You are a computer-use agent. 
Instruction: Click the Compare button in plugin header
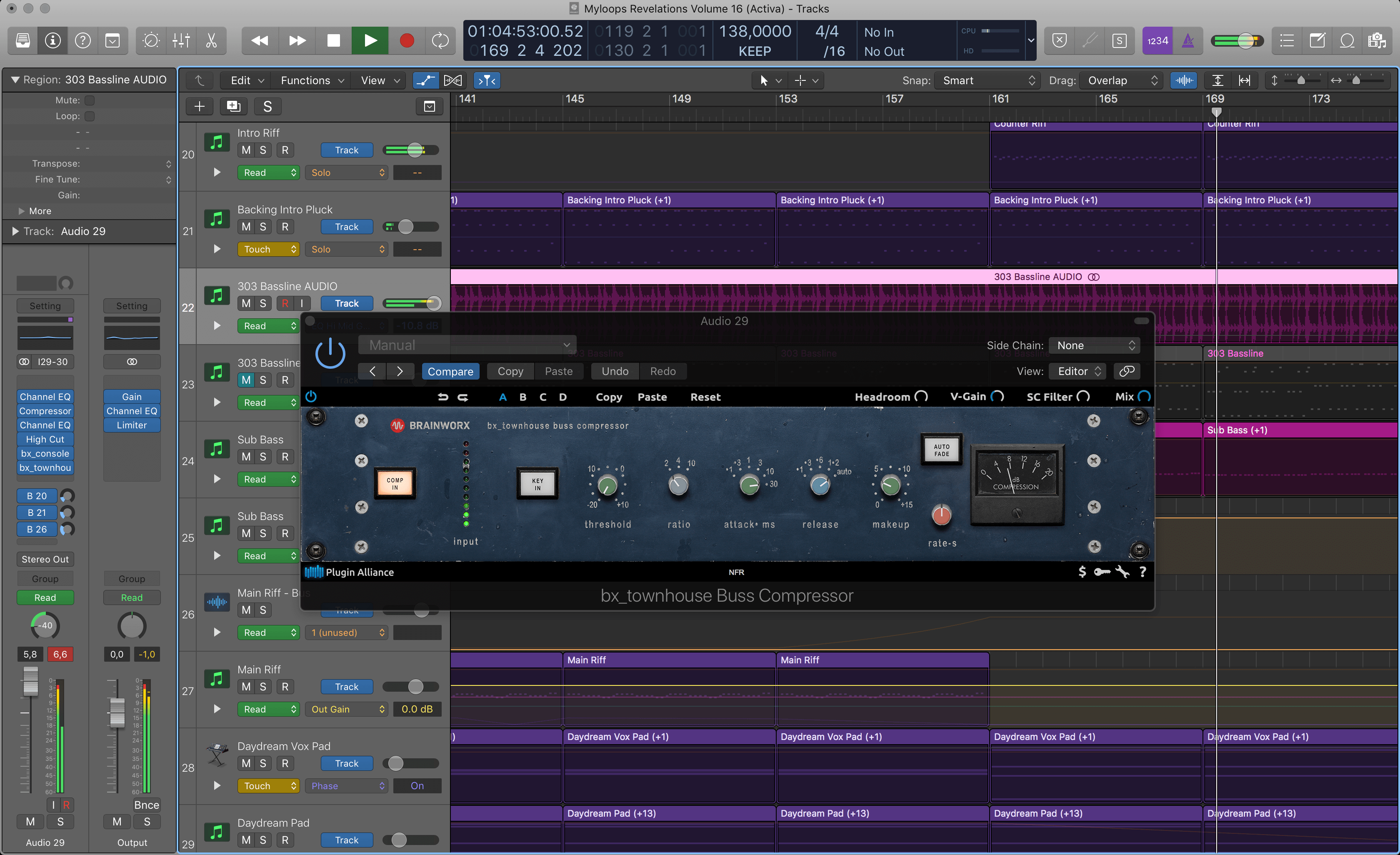pyautogui.click(x=450, y=372)
